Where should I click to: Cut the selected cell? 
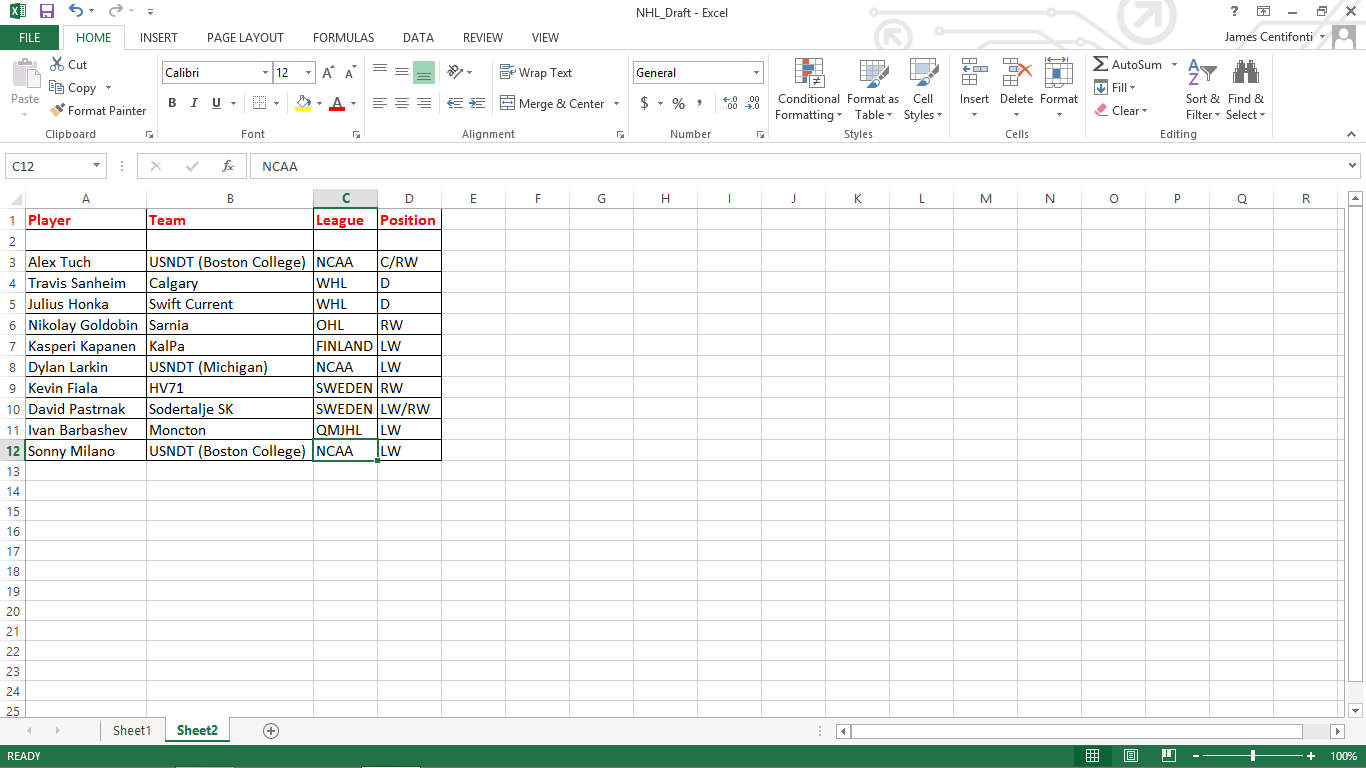(x=68, y=64)
